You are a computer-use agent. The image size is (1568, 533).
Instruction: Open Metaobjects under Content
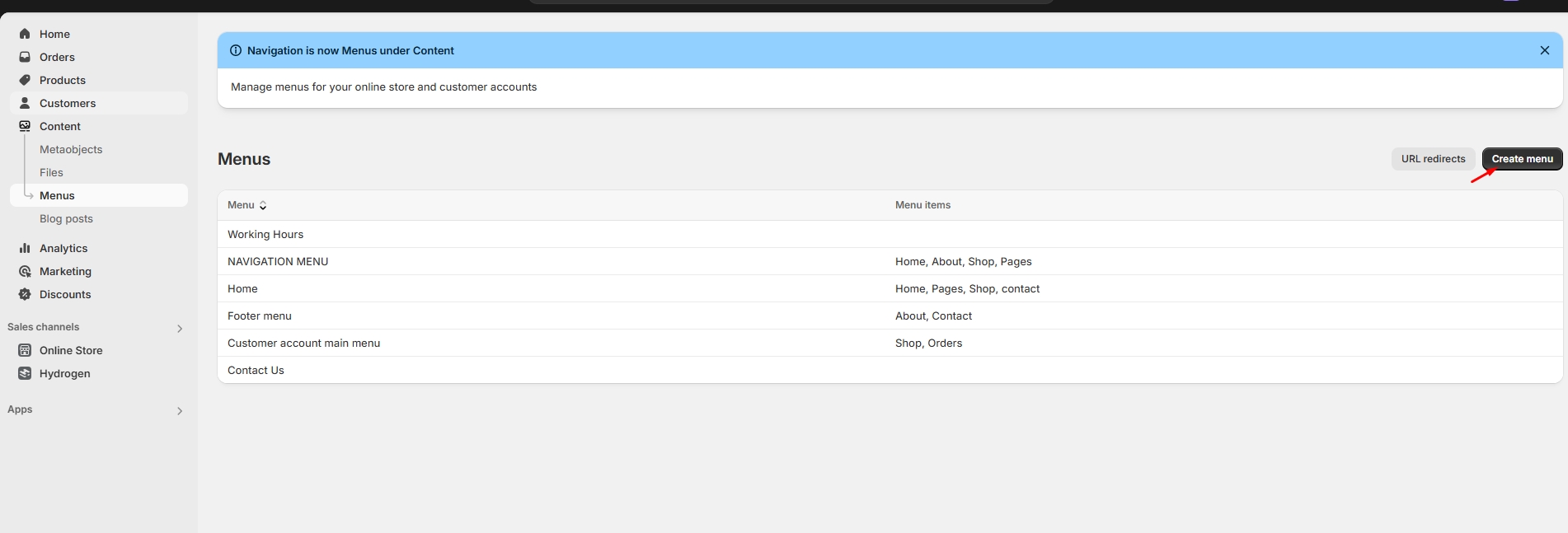point(71,149)
